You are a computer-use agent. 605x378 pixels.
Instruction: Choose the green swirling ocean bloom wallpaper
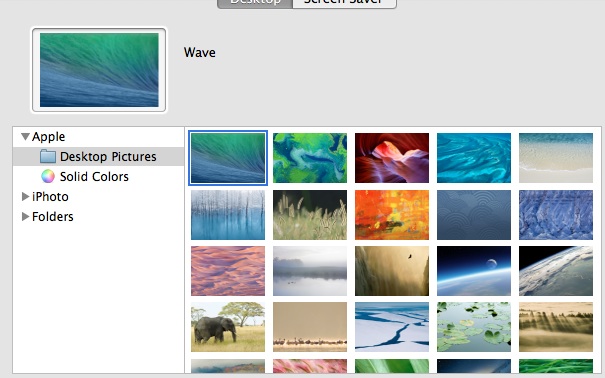coord(310,158)
